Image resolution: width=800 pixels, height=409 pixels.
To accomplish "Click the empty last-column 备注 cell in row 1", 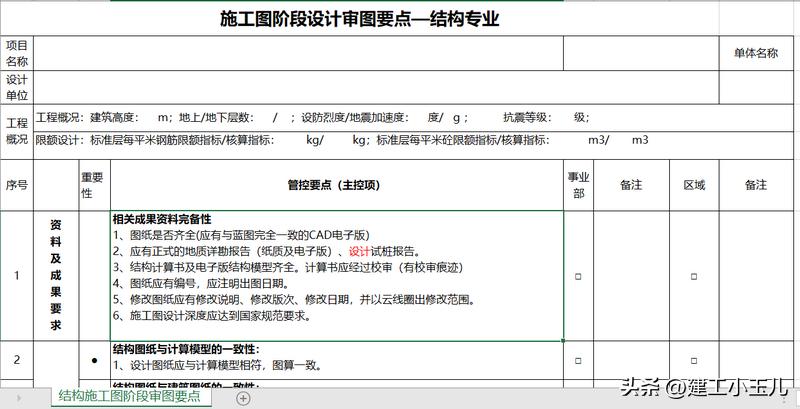I will click(756, 276).
